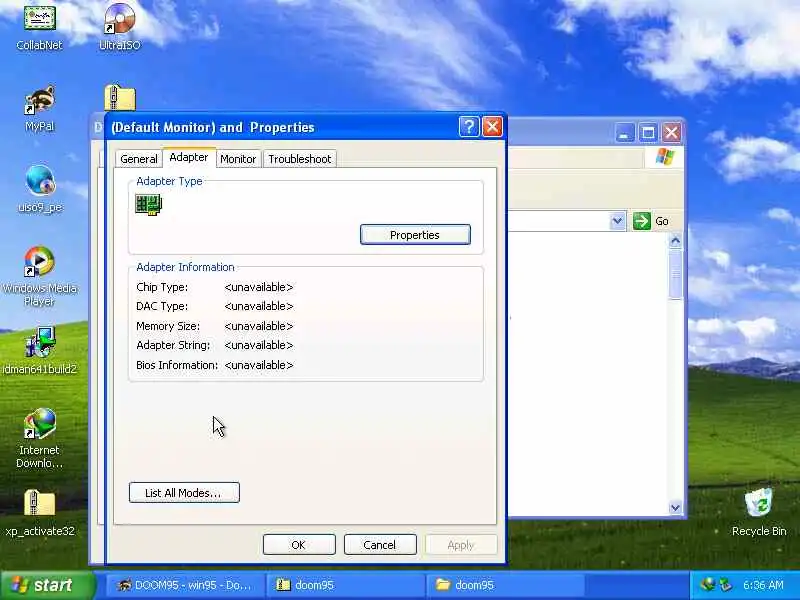Minimize the background window

pyautogui.click(x=624, y=133)
